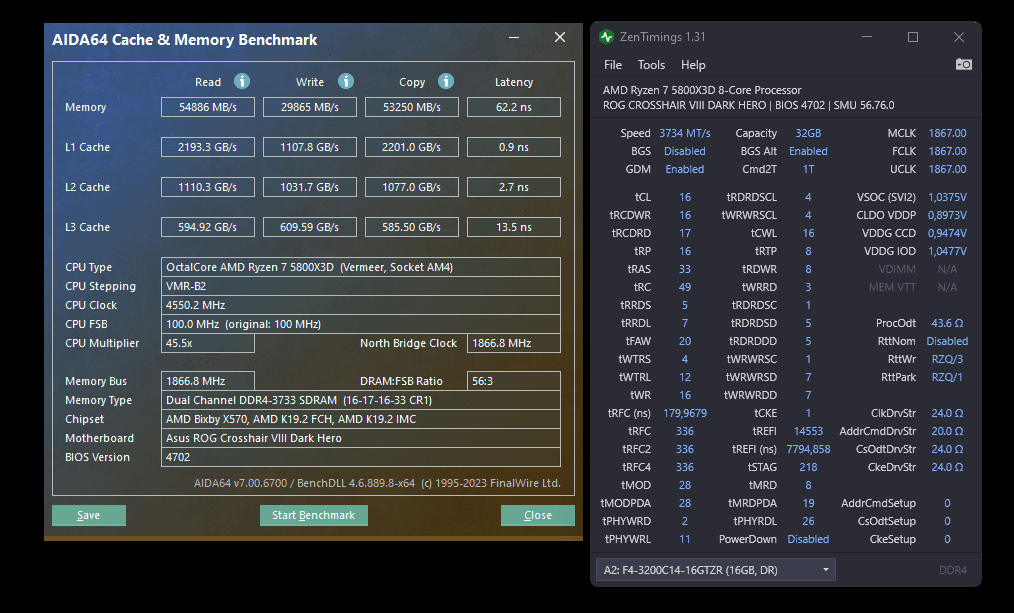
Task: Click the Memory Type DDR4-3733 field
Action: coord(361,400)
